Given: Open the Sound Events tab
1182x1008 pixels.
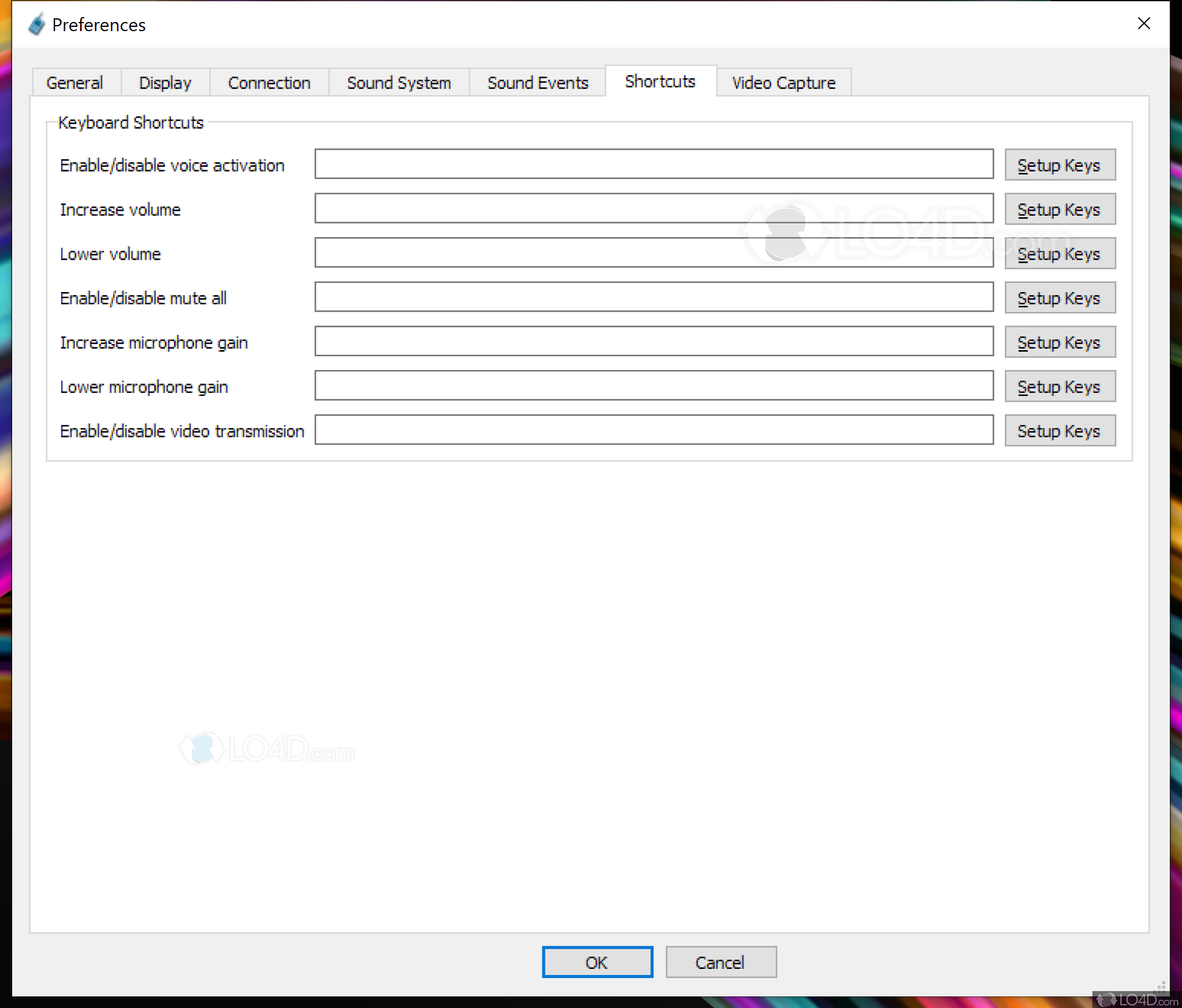Looking at the screenshot, I should 538,82.
